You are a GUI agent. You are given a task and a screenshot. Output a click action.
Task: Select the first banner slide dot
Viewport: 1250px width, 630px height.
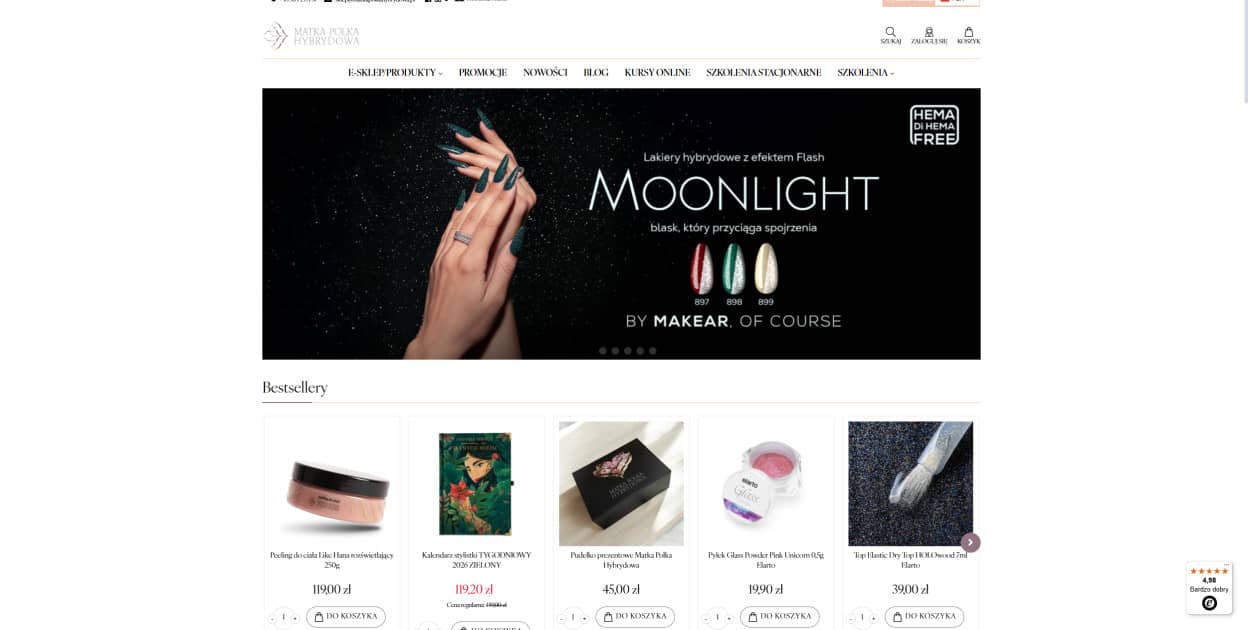603,351
